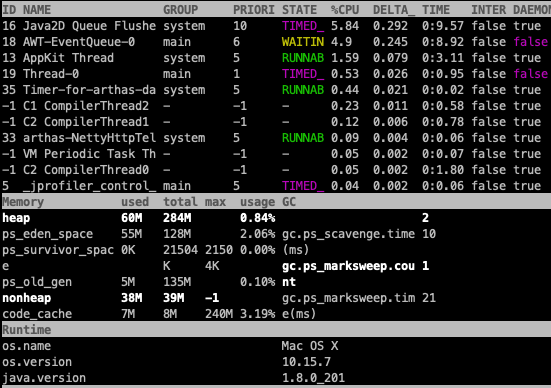Click CPU value 4.9

341,42
